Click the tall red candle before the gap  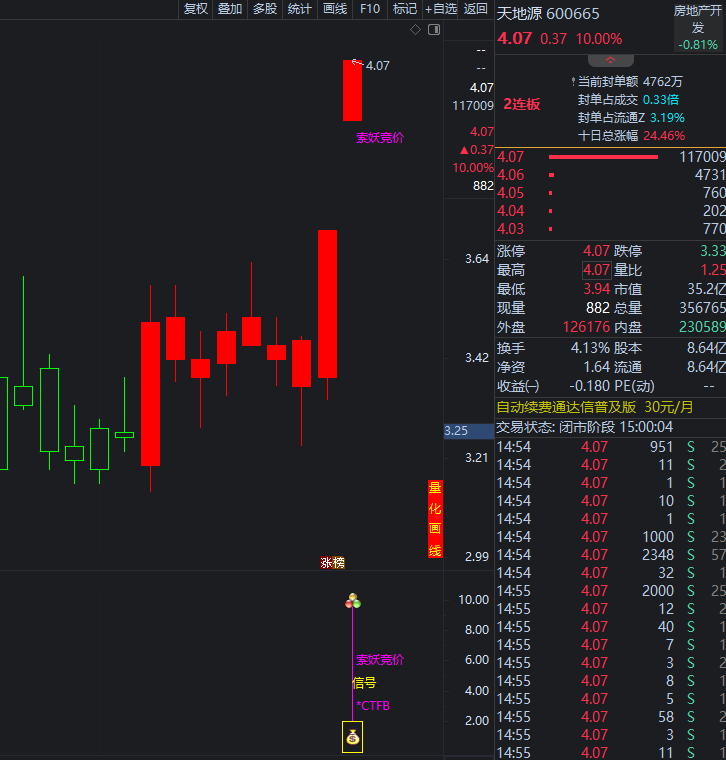tap(328, 304)
